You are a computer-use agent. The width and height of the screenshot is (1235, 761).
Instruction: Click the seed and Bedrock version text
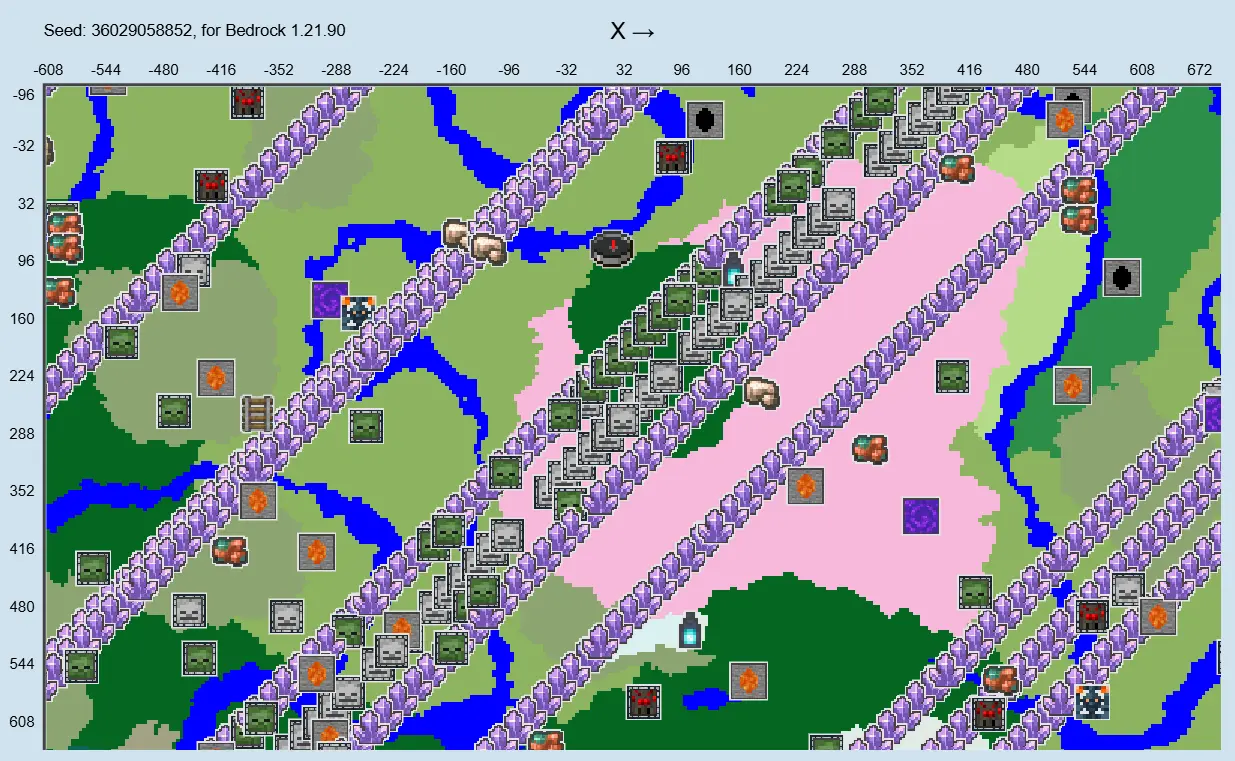pyautogui.click(x=195, y=31)
